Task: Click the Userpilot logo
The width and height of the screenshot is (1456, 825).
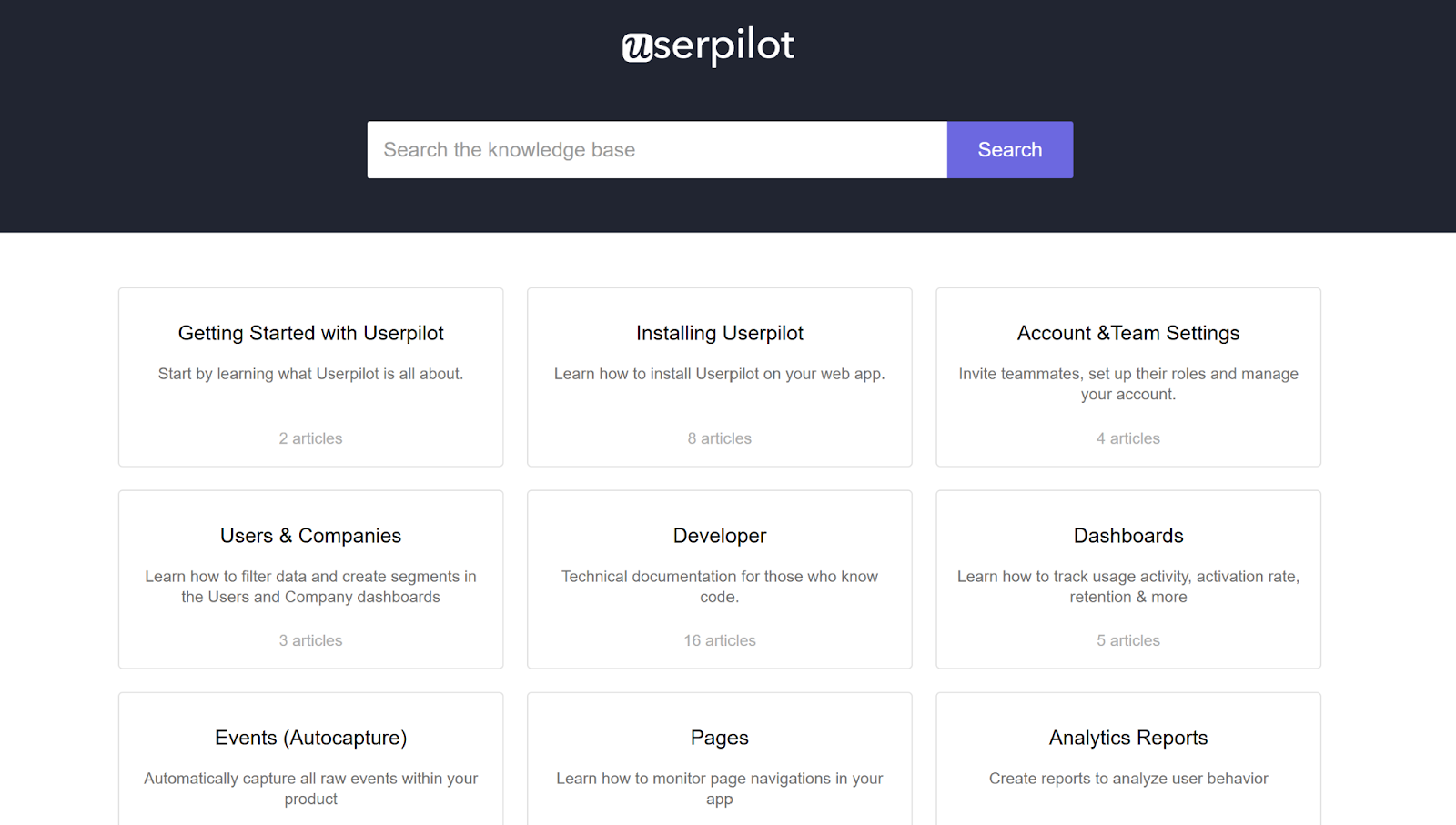Action: coord(708,45)
